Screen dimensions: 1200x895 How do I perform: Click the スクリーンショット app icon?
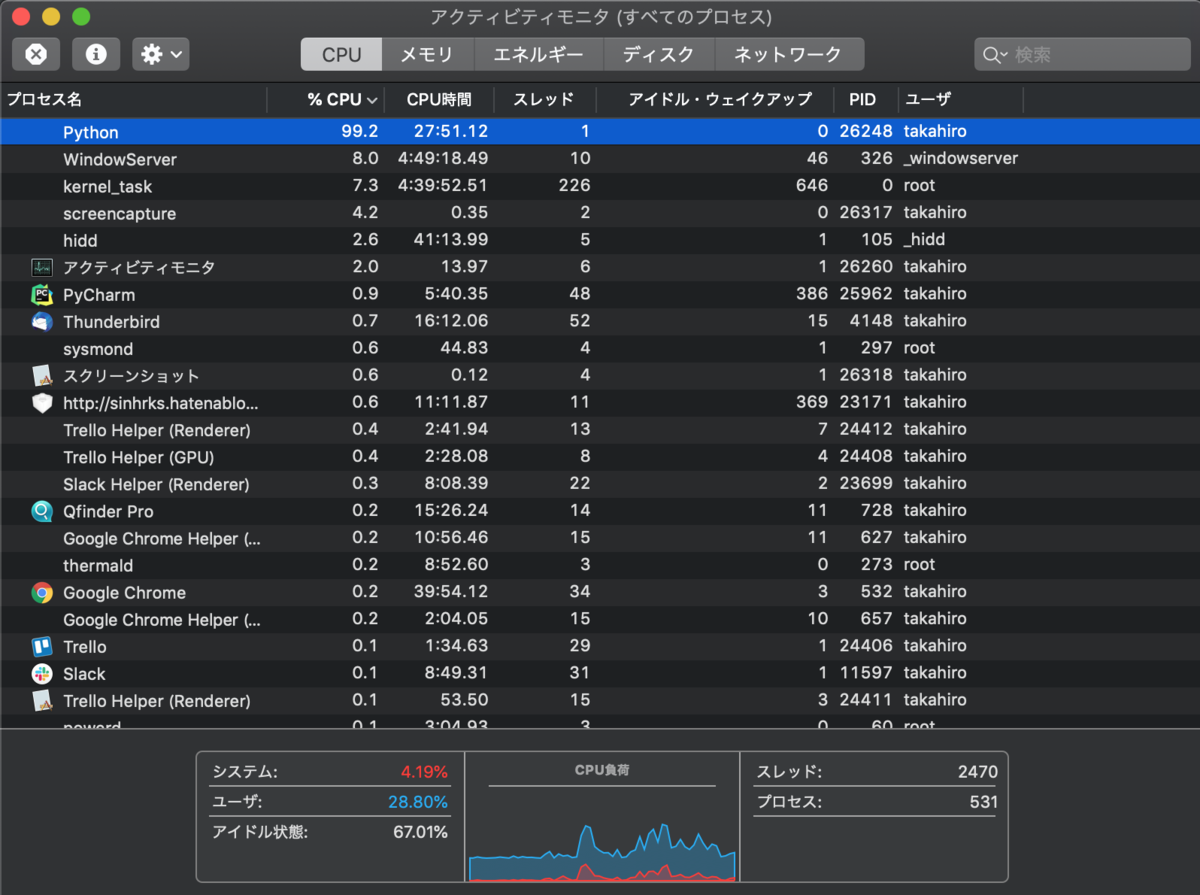click(42, 375)
